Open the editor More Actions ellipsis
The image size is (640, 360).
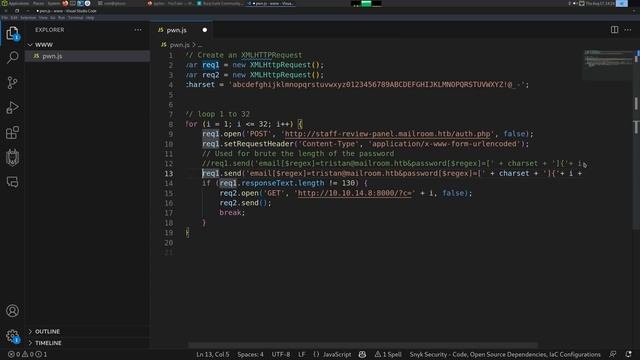[628, 30]
